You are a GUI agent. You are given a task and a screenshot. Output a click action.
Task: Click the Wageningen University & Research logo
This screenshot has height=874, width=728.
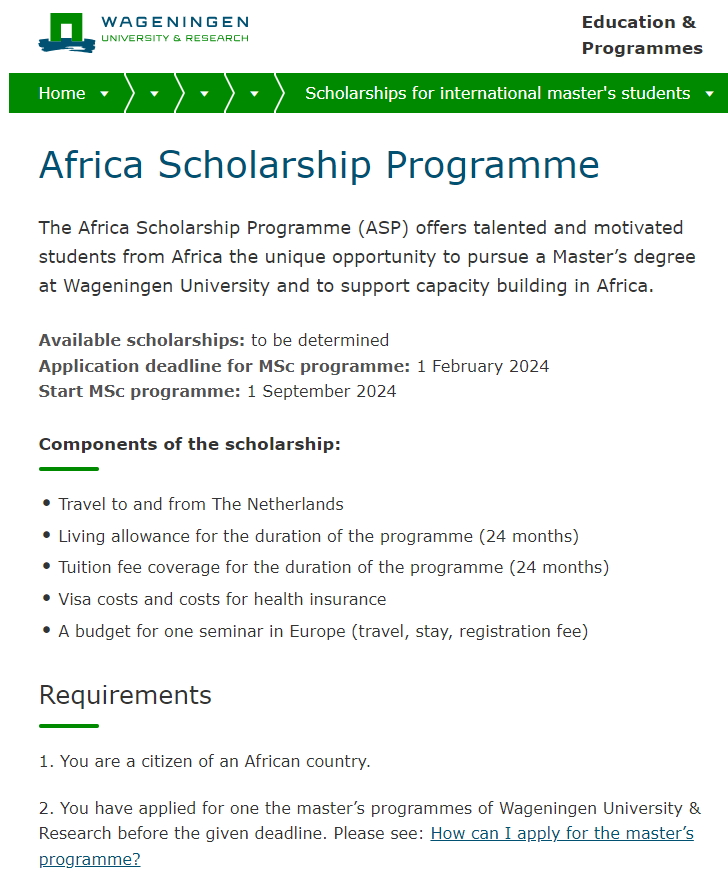143,31
